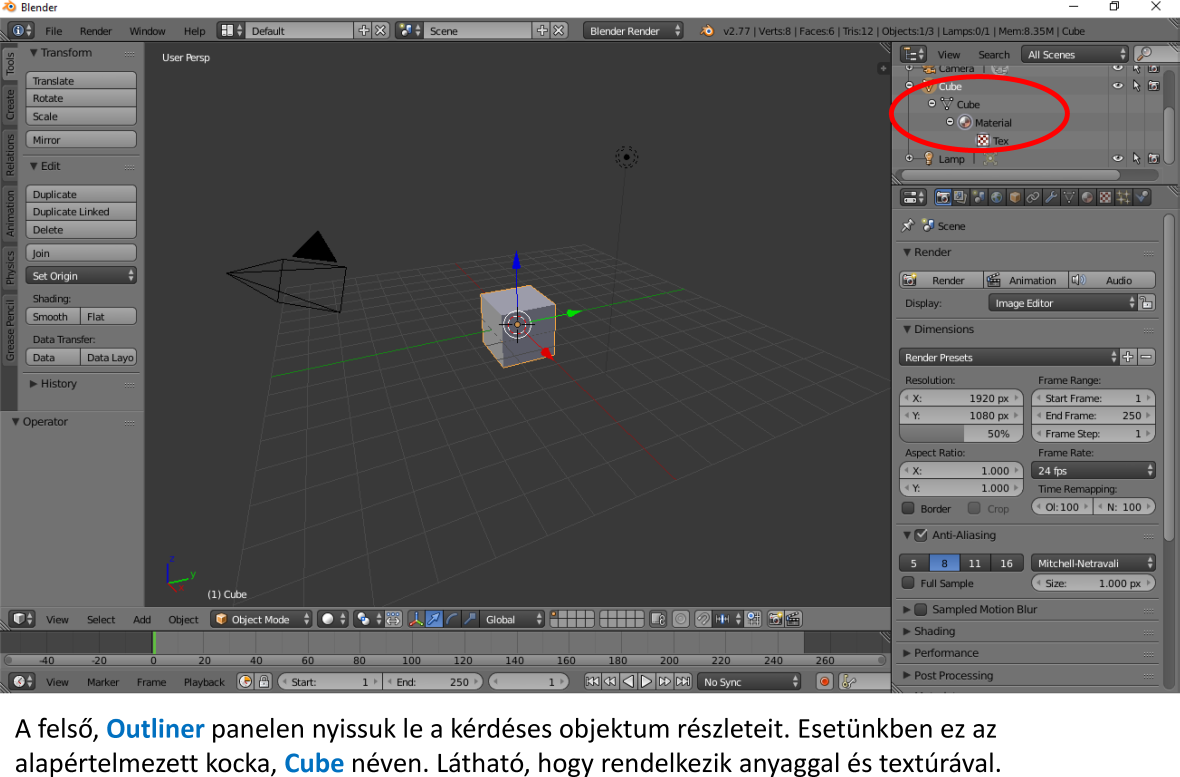The image size is (1180, 777).
Task: Open the Blender Render engine dropdown
Action: tap(633, 31)
